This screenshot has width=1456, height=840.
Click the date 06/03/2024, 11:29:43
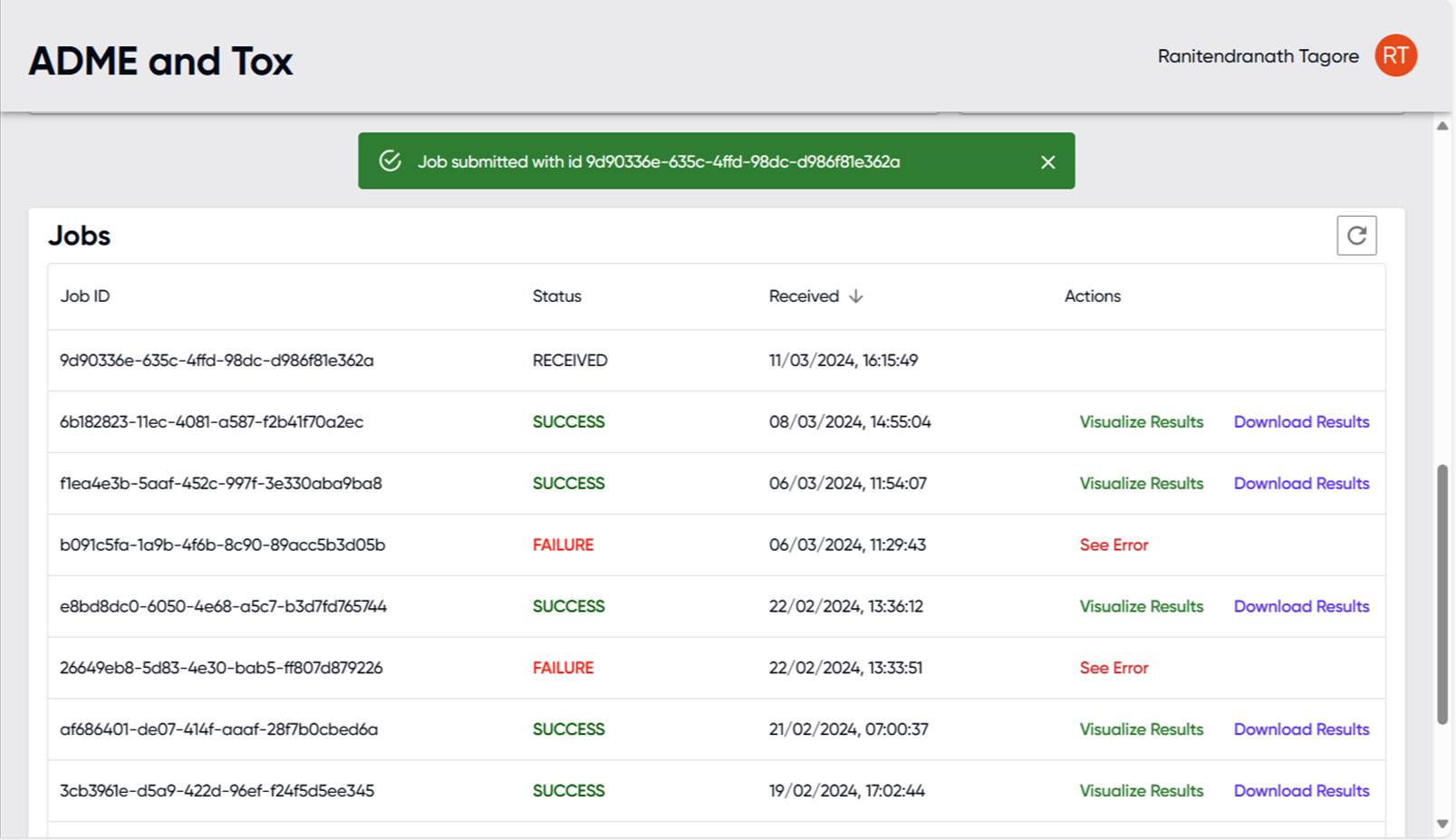pos(847,546)
